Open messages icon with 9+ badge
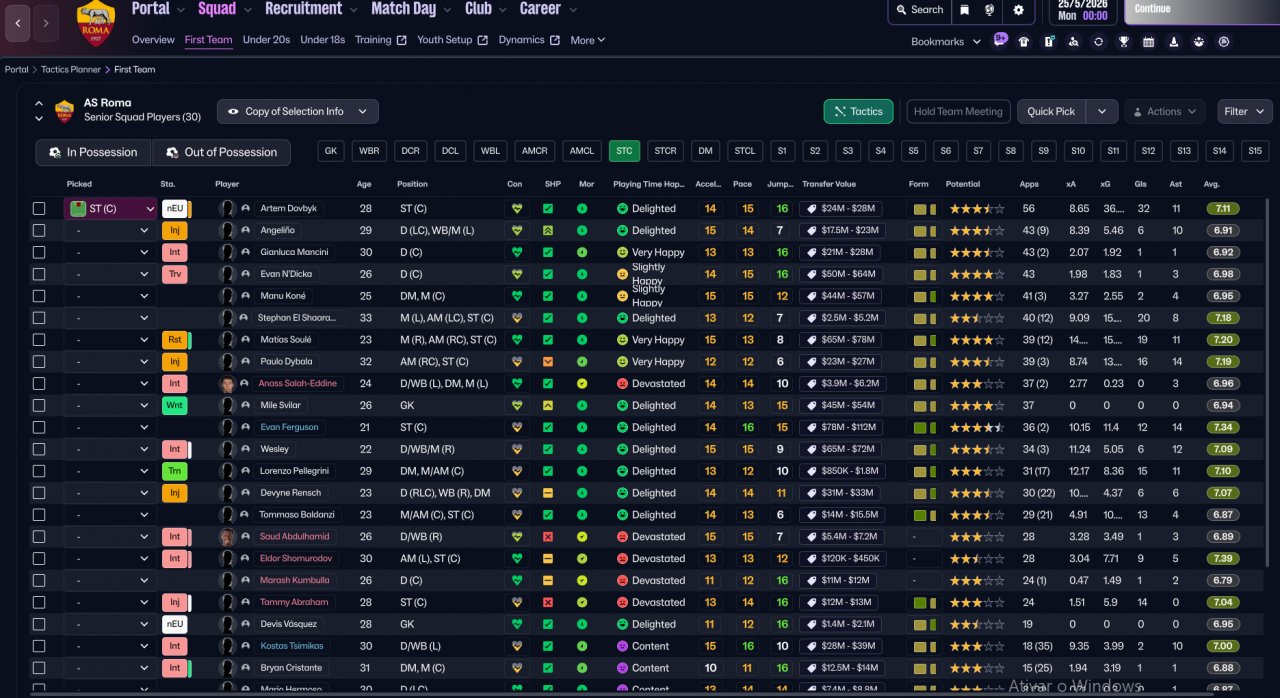 [x=1000, y=41]
